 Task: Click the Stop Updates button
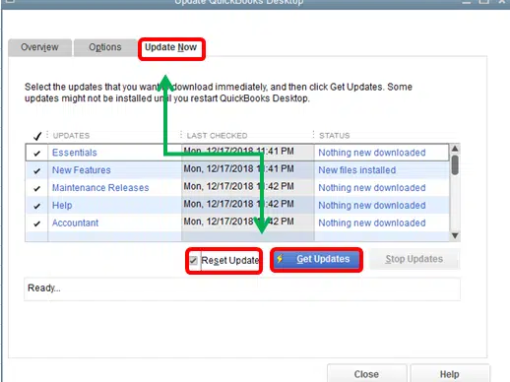414,259
